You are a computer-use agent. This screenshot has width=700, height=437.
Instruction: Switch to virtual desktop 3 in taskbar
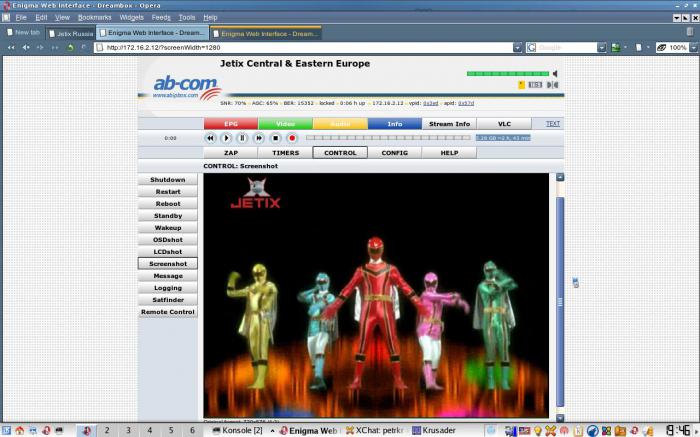pyautogui.click(x=128, y=430)
